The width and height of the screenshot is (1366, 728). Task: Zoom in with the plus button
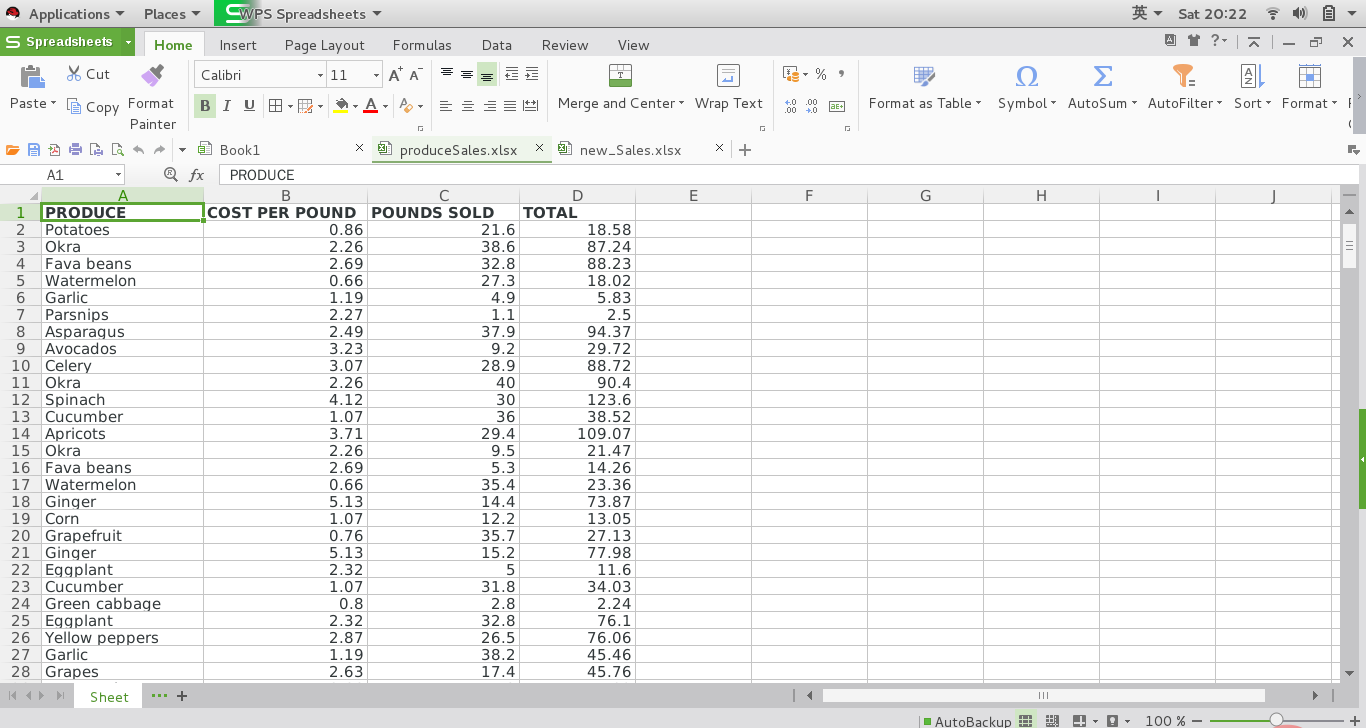[x=1355, y=721]
